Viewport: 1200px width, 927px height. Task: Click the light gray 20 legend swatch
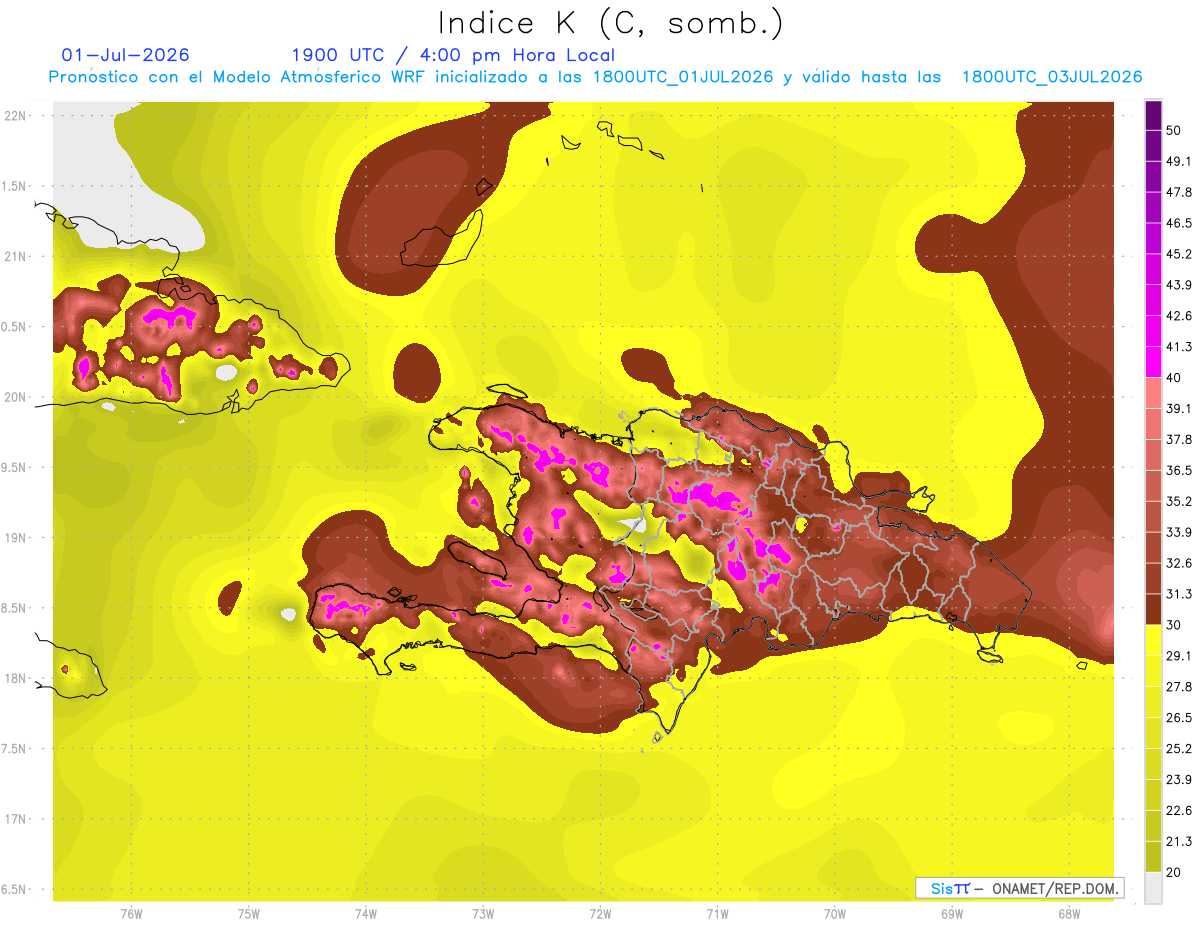coord(1153,888)
